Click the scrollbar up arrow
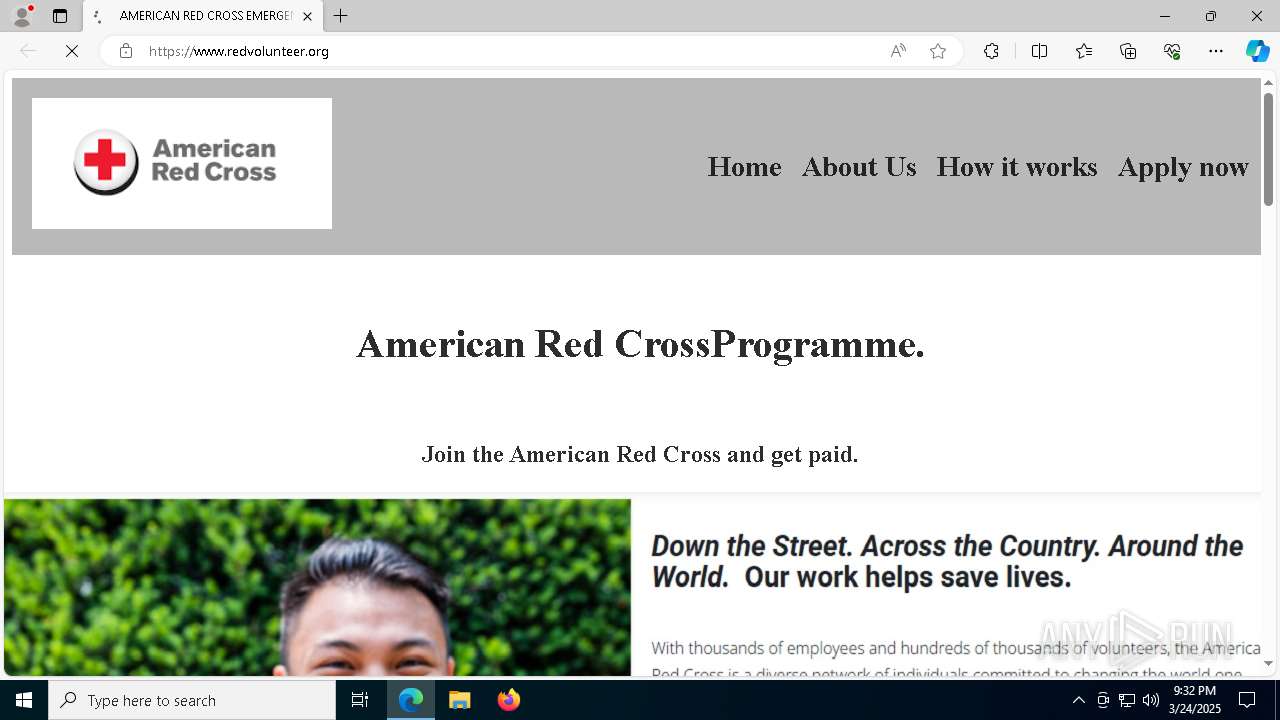Image resolution: width=1280 pixels, height=720 pixels. 1268,83
